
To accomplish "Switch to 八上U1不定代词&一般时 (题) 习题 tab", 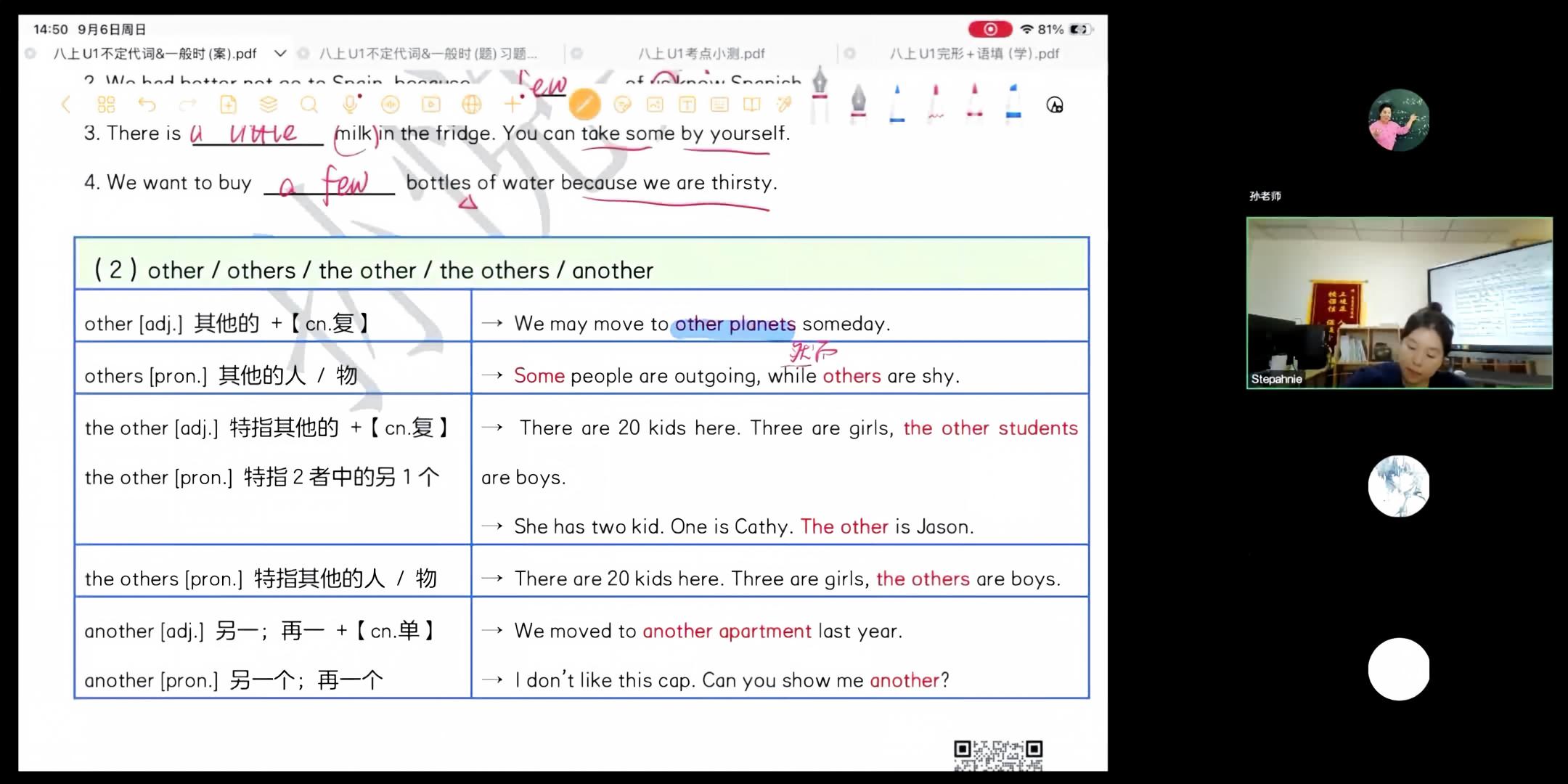I will (x=428, y=54).
